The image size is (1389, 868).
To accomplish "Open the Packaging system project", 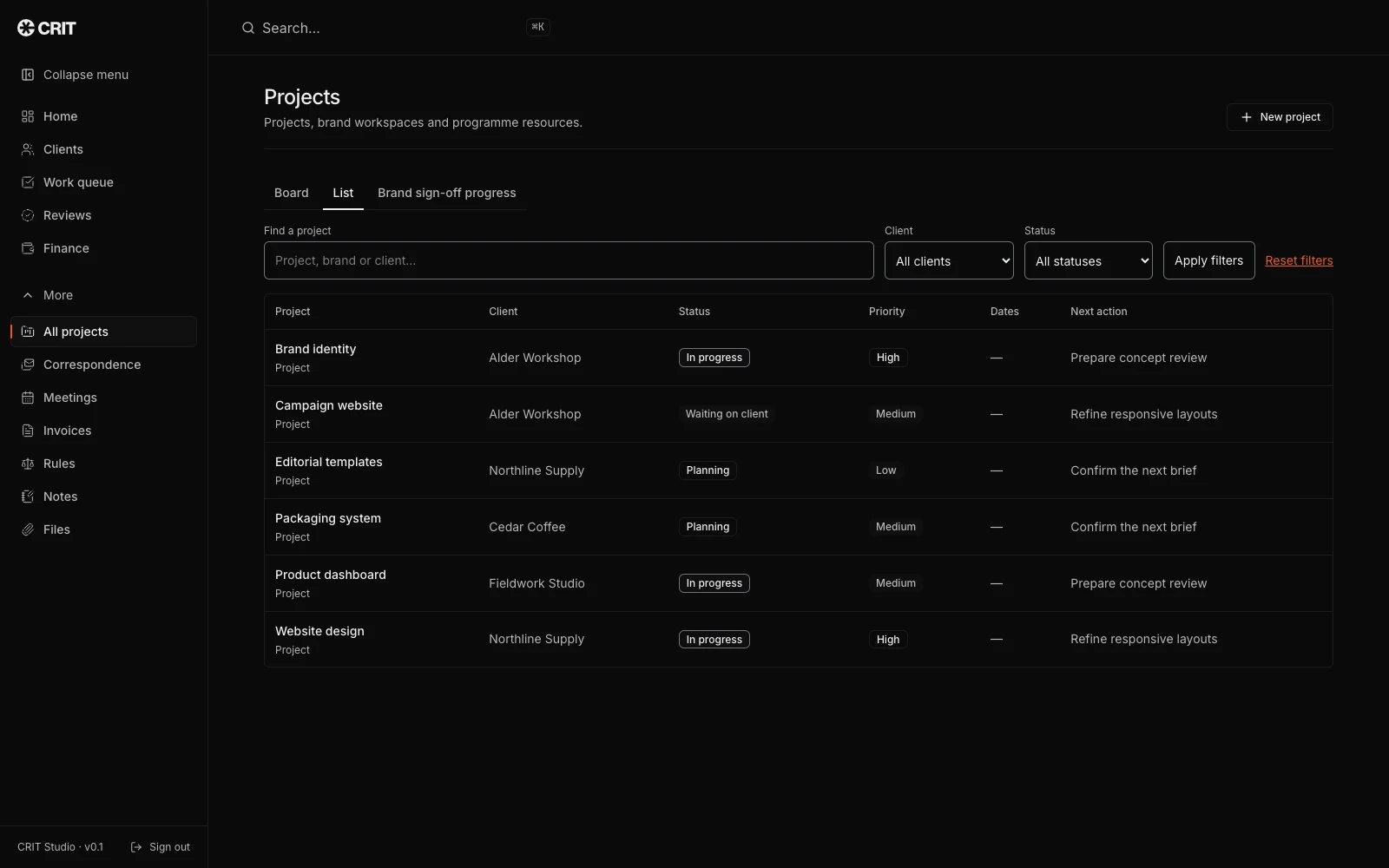I will point(328,518).
